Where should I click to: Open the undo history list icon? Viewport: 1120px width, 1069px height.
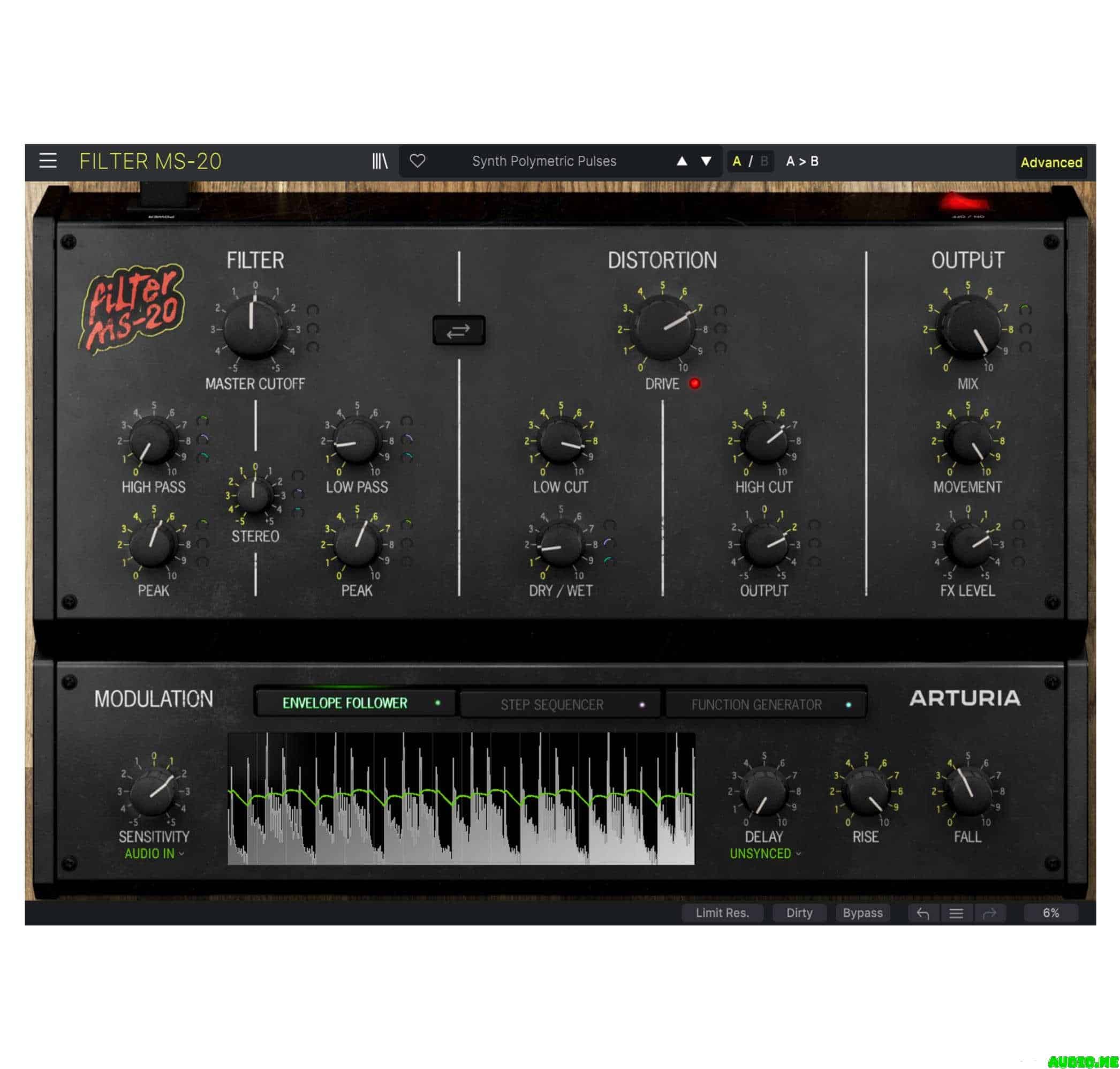point(957,913)
